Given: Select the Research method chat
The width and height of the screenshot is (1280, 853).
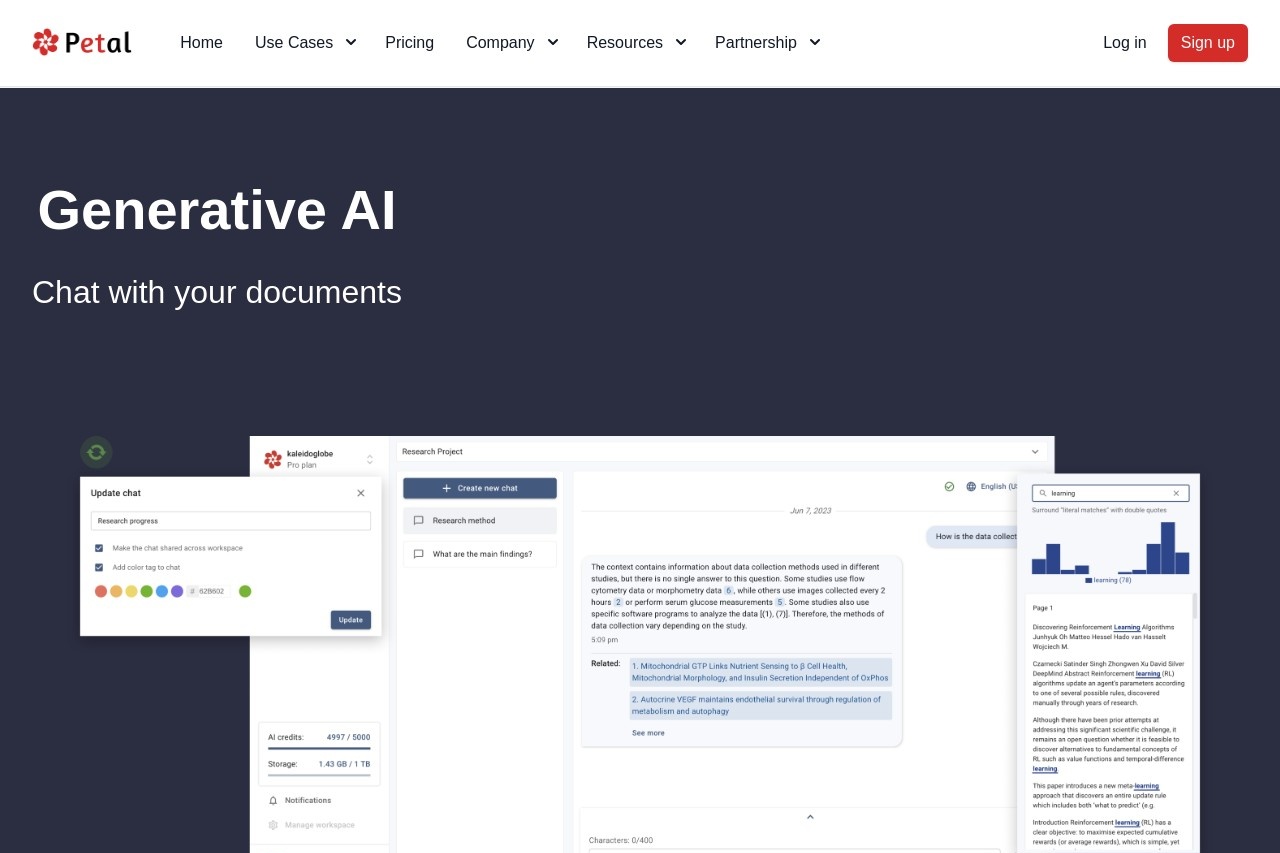Looking at the screenshot, I should 480,521.
